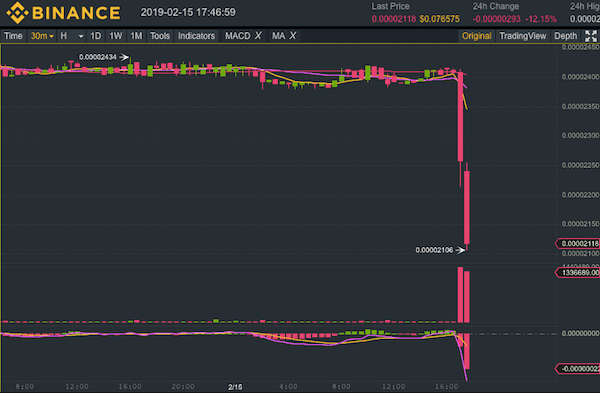Click the 24h Change label
Viewport: 600px width, 393px height.
[496, 6]
